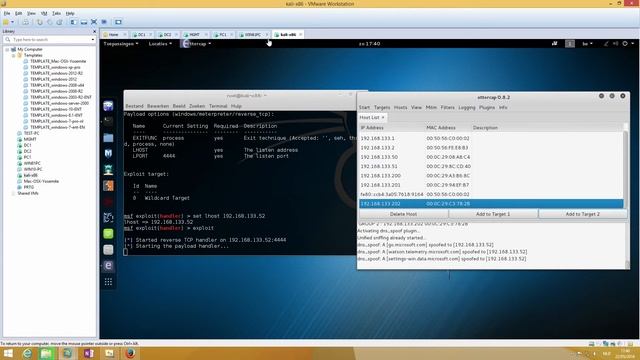Open the terminal icon in Kali dock
Screen dimensions: 640x360
click(x=108, y=121)
